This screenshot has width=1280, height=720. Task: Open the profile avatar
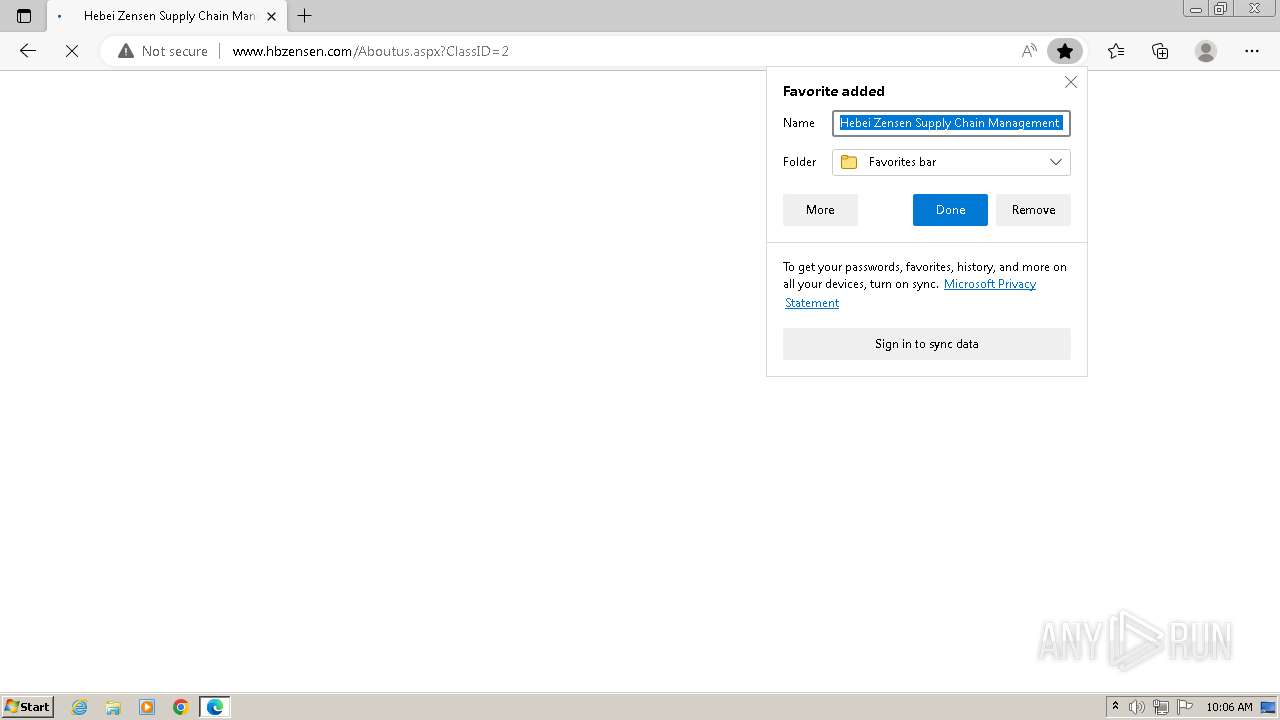click(x=1206, y=51)
